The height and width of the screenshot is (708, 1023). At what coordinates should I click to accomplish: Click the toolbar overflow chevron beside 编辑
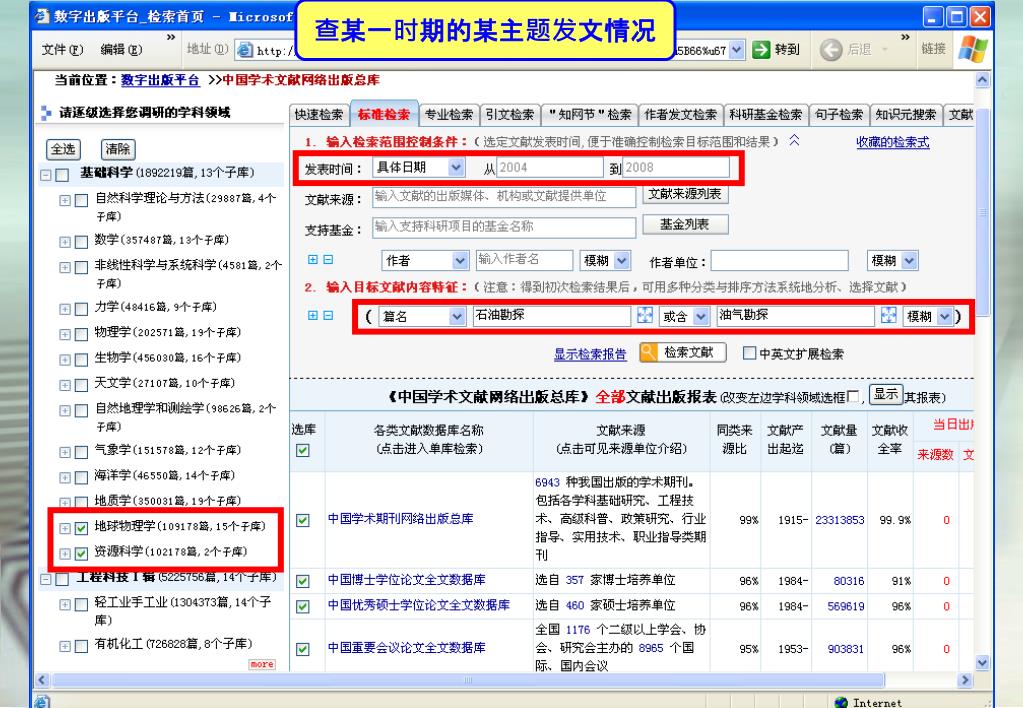[171, 37]
